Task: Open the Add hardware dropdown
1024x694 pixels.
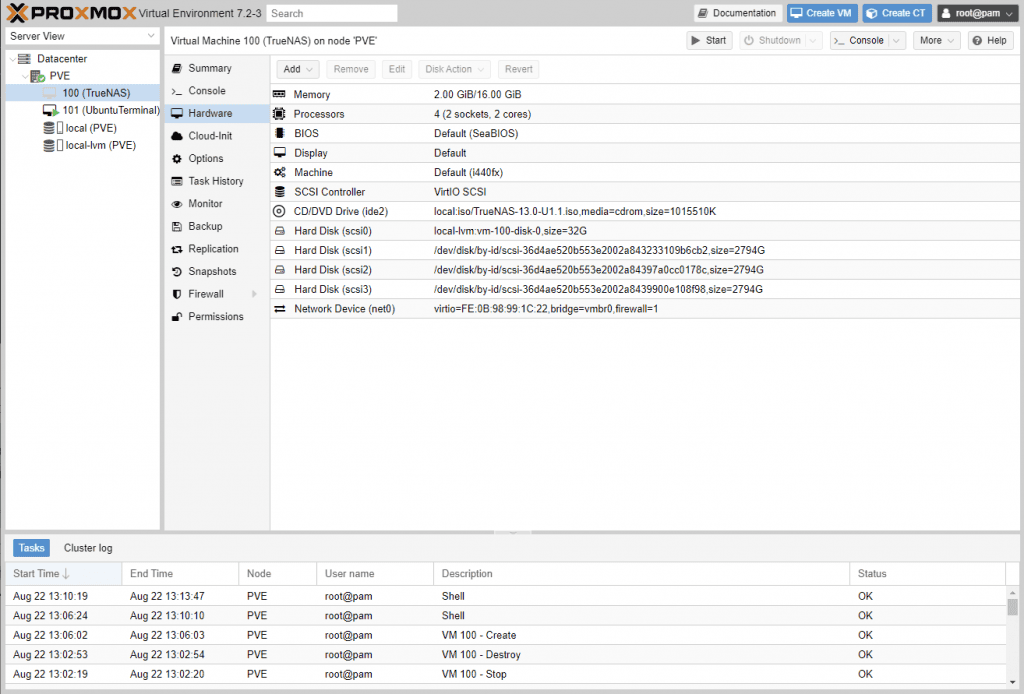Action: tap(298, 69)
